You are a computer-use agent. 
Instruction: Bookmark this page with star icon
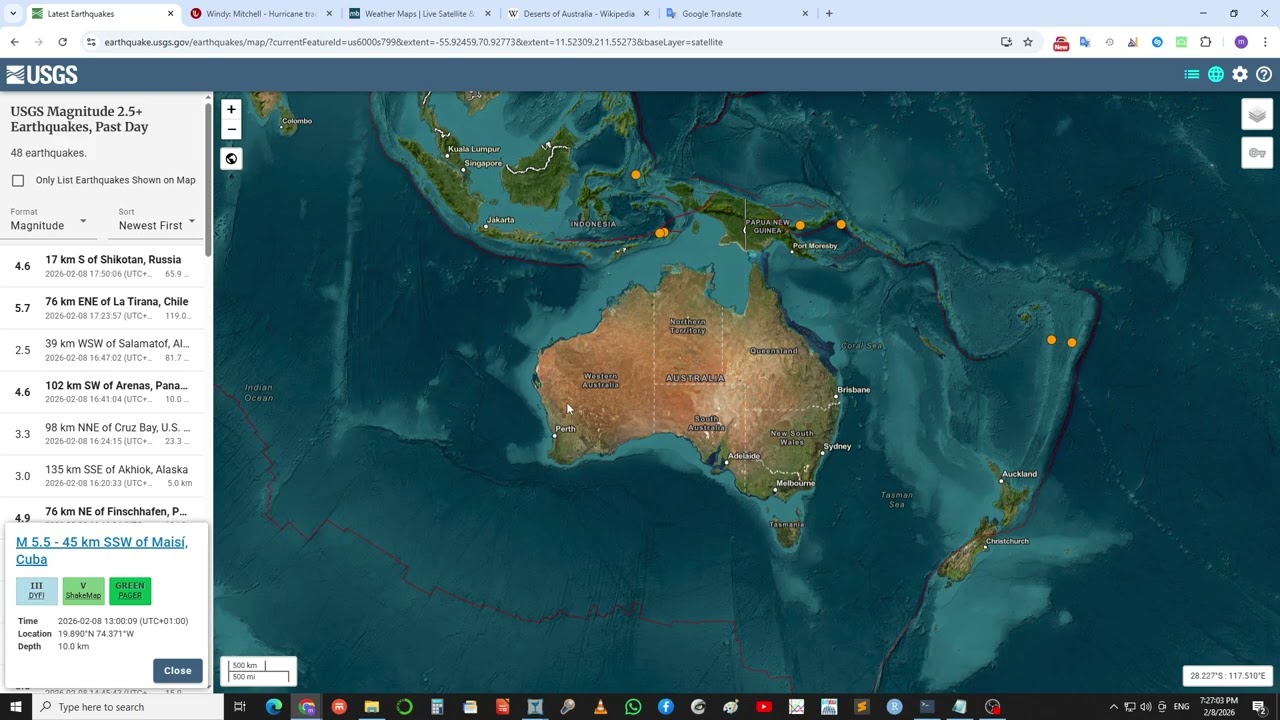click(1028, 42)
